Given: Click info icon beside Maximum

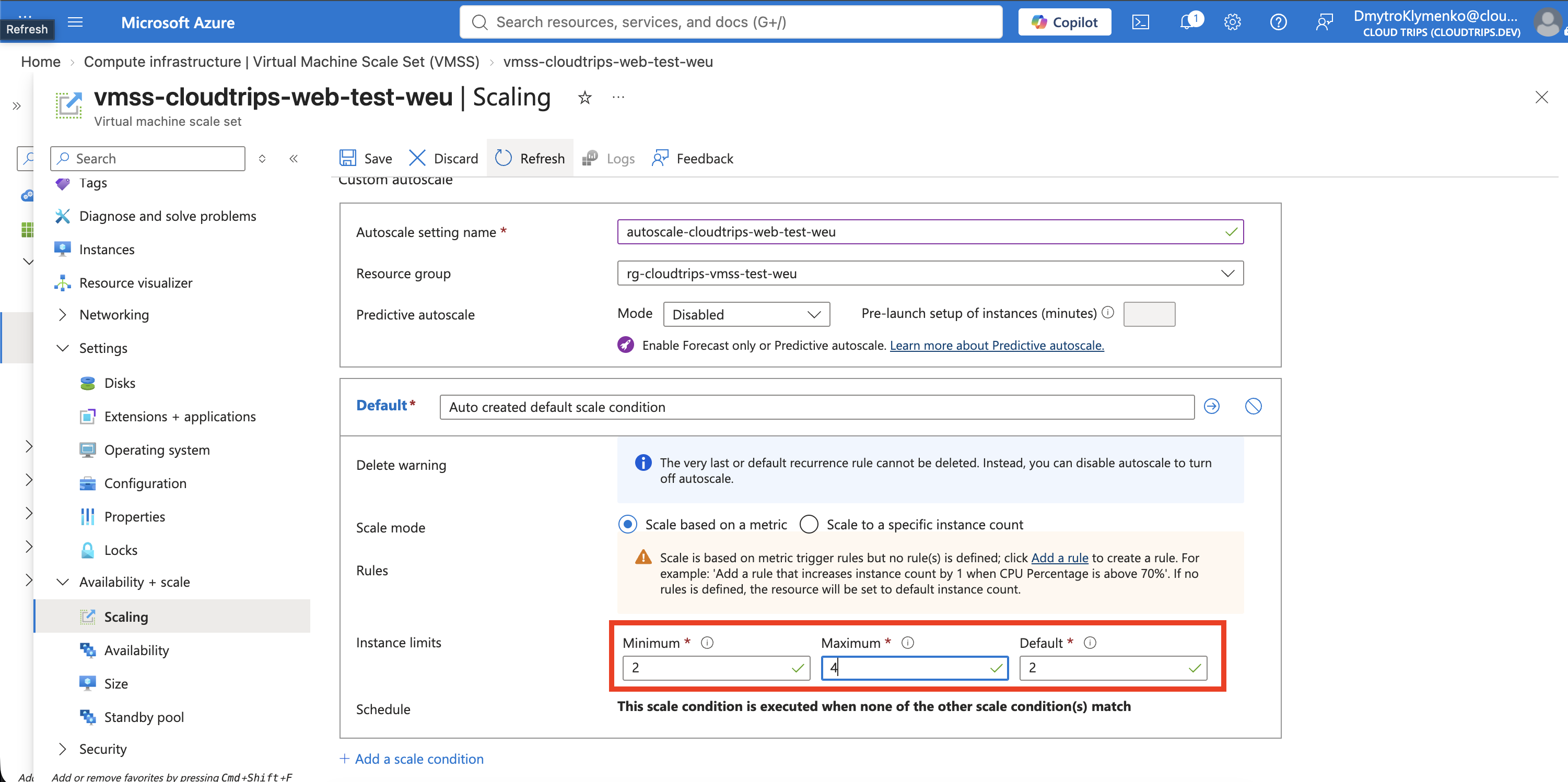Looking at the screenshot, I should tap(907, 643).
